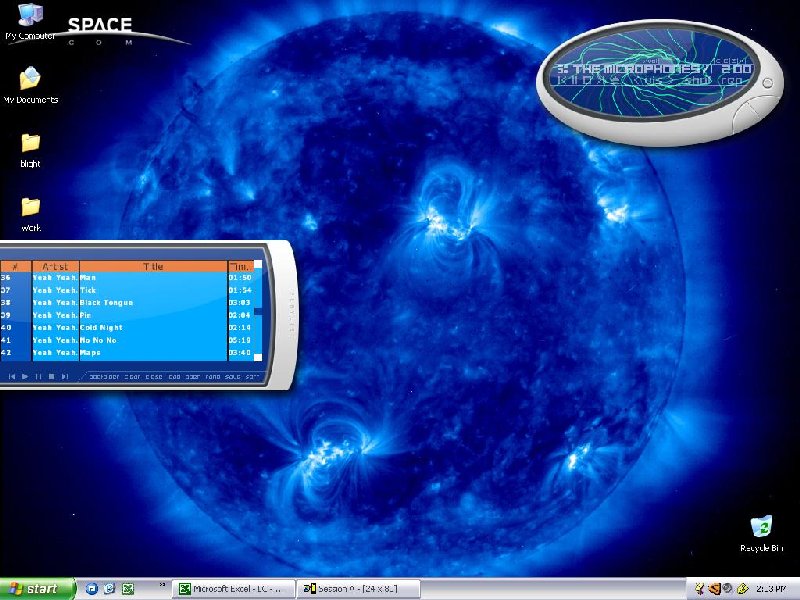Click the # column header in playlist

pos(15,266)
